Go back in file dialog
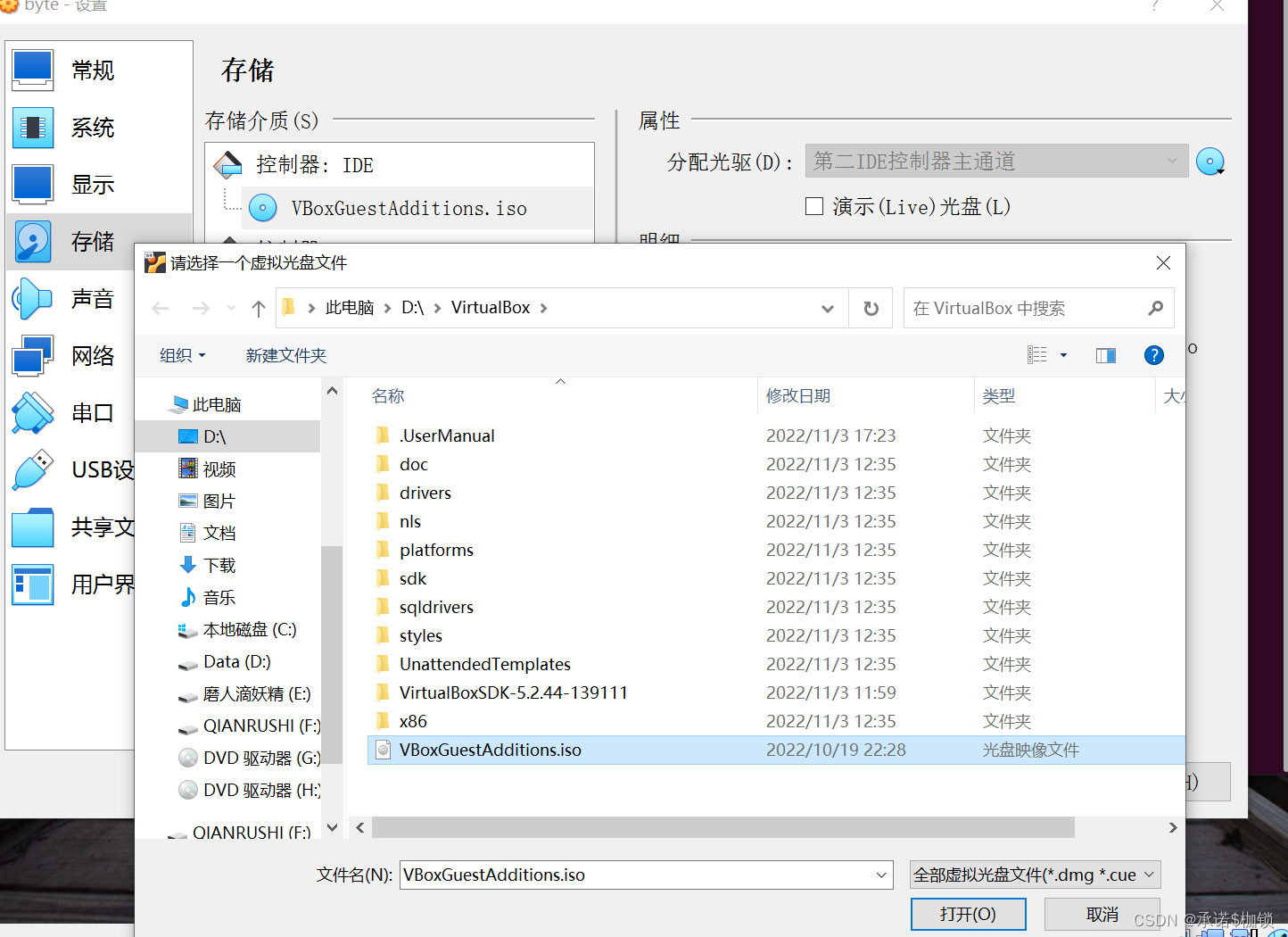This screenshot has height=937, width=1288. (x=161, y=309)
